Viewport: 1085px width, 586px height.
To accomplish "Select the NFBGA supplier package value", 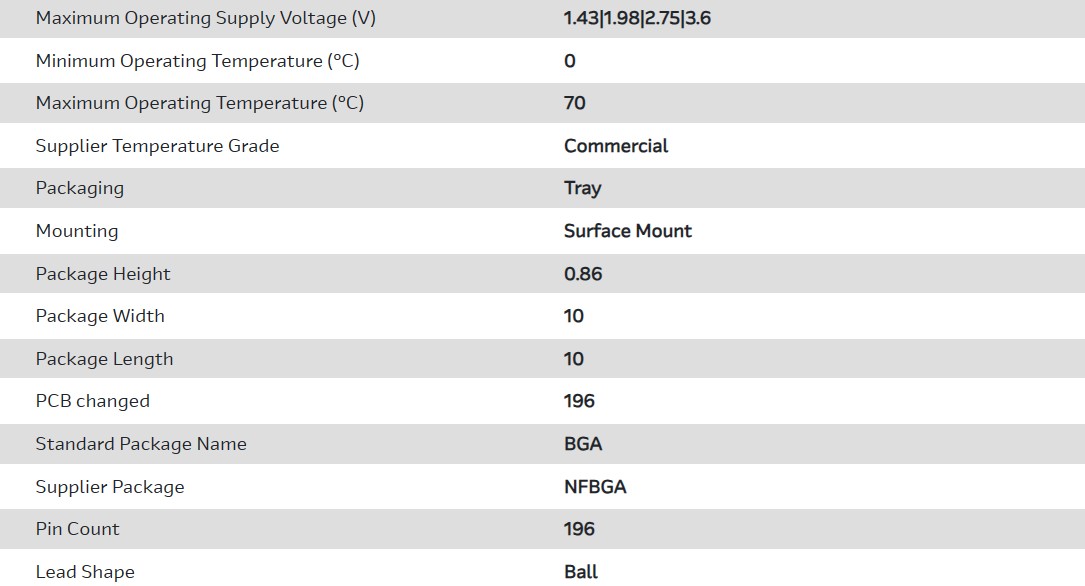I will tap(595, 487).
